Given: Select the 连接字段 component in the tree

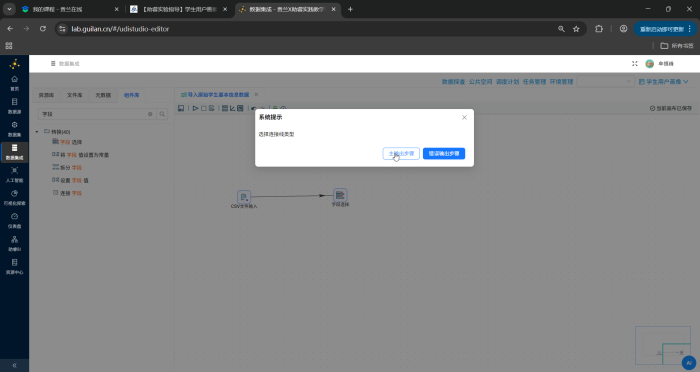Looking at the screenshot, I should (67, 193).
